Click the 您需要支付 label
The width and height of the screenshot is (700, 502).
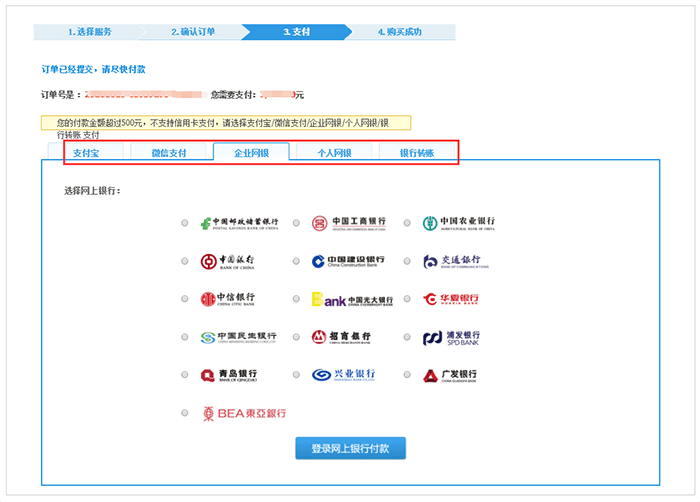click(233, 95)
